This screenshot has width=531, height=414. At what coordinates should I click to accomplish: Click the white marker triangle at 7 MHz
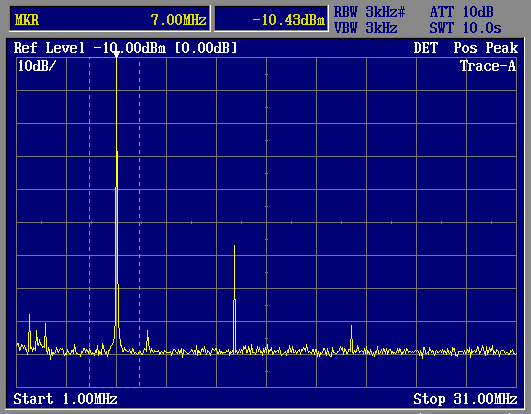pyautogui.click(x=116, y=54)
